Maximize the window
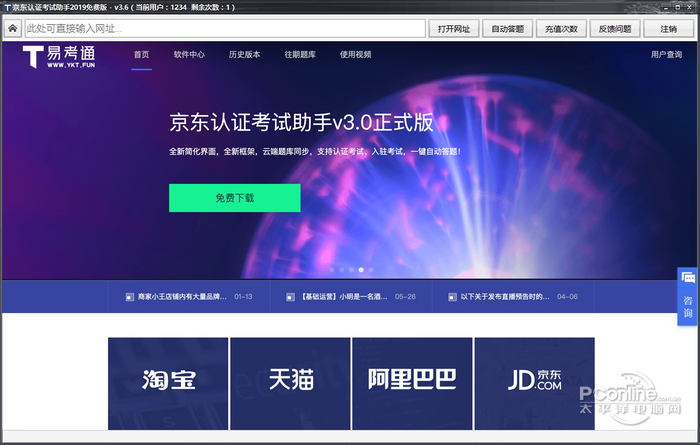 pos(678,7)
